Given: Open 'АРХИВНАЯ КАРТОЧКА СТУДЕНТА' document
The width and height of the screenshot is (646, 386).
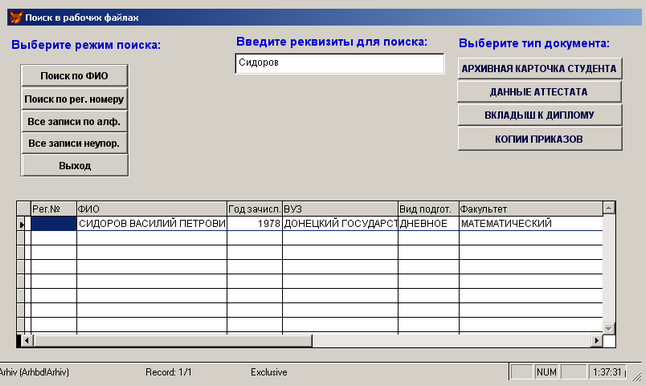Looking at the screenshot, I should tap(539, 68).
